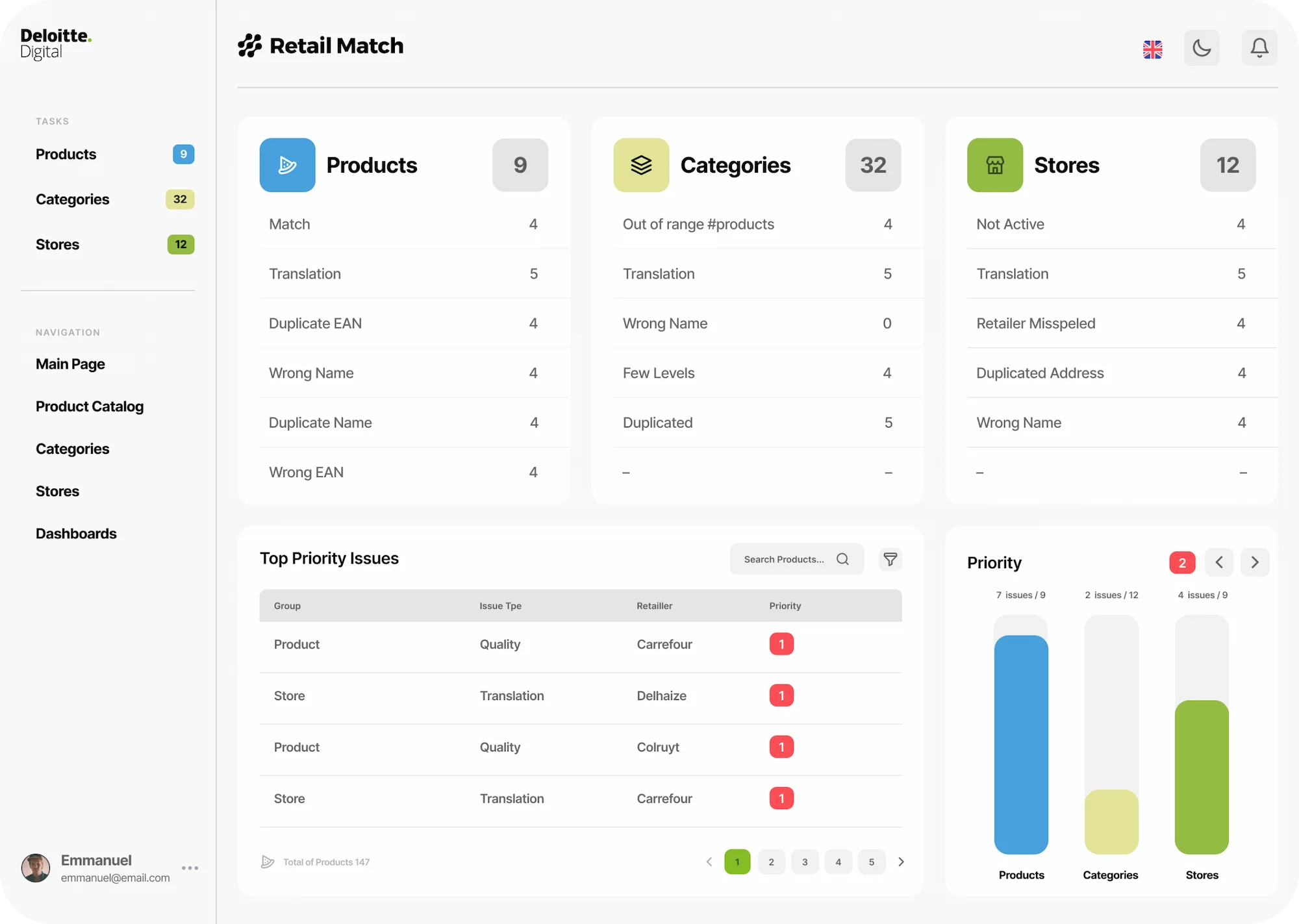Sort by Retailler column header
The width and height of the screenshot is (1299, 924).
tap(654, 606)
